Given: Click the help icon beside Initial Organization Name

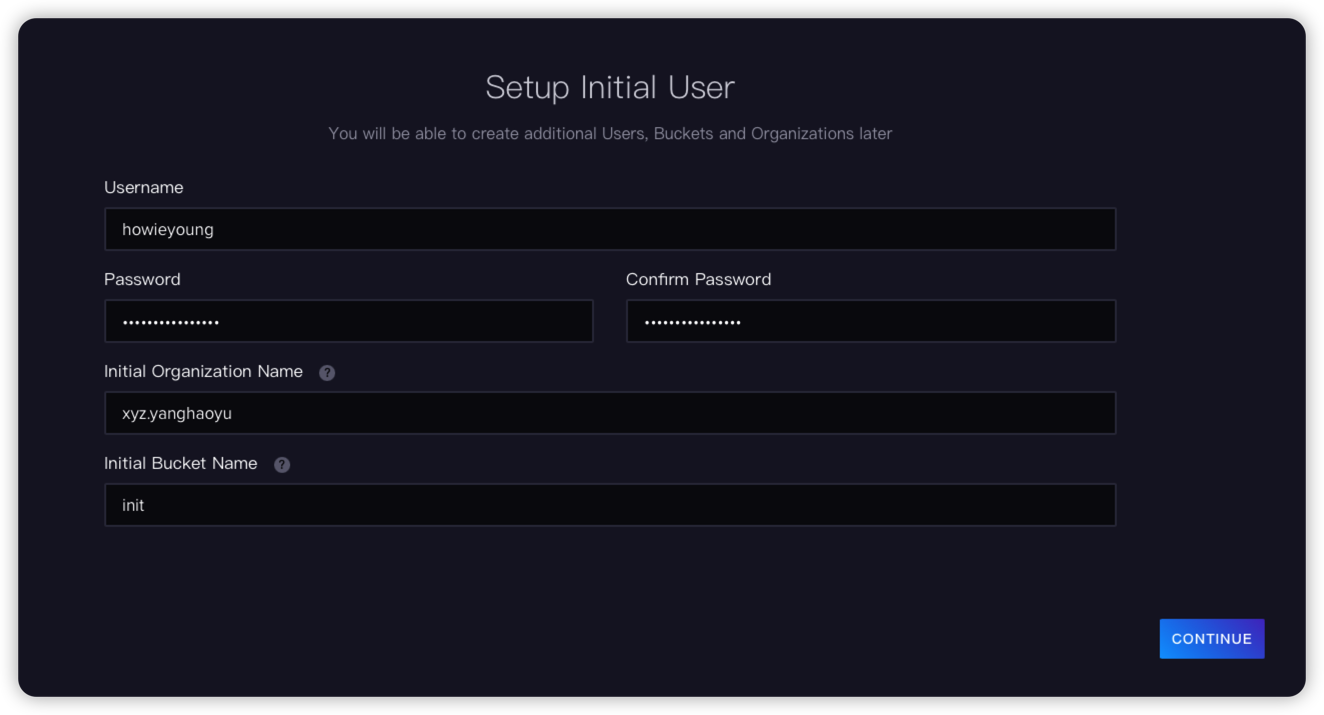Looking at the screenshot, I should coord(329,371).
